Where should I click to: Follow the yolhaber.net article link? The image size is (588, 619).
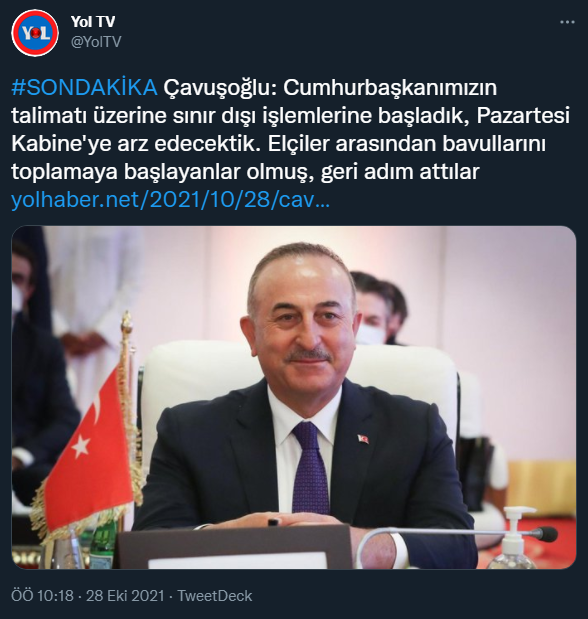170,200
